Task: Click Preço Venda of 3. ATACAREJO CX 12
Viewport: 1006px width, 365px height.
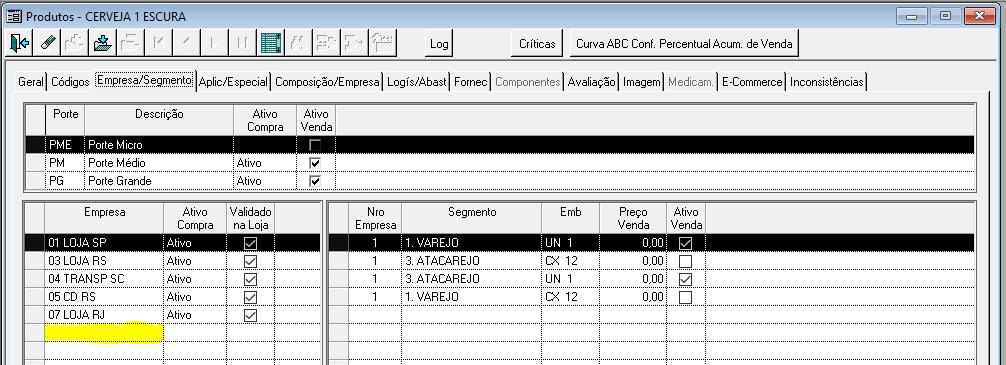Action: click(x=633, y=261)
